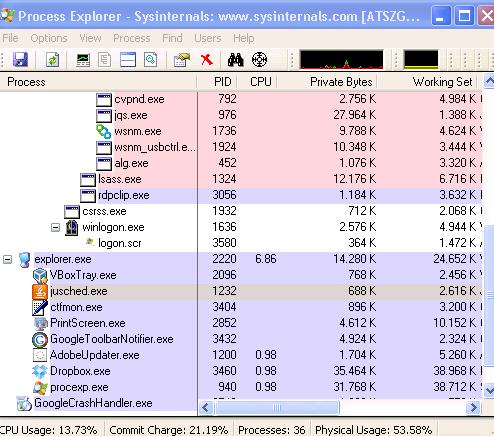494x436 pixels.
Task: Click the horizontal scrollbar left arrow
Action: click(206, 407)
